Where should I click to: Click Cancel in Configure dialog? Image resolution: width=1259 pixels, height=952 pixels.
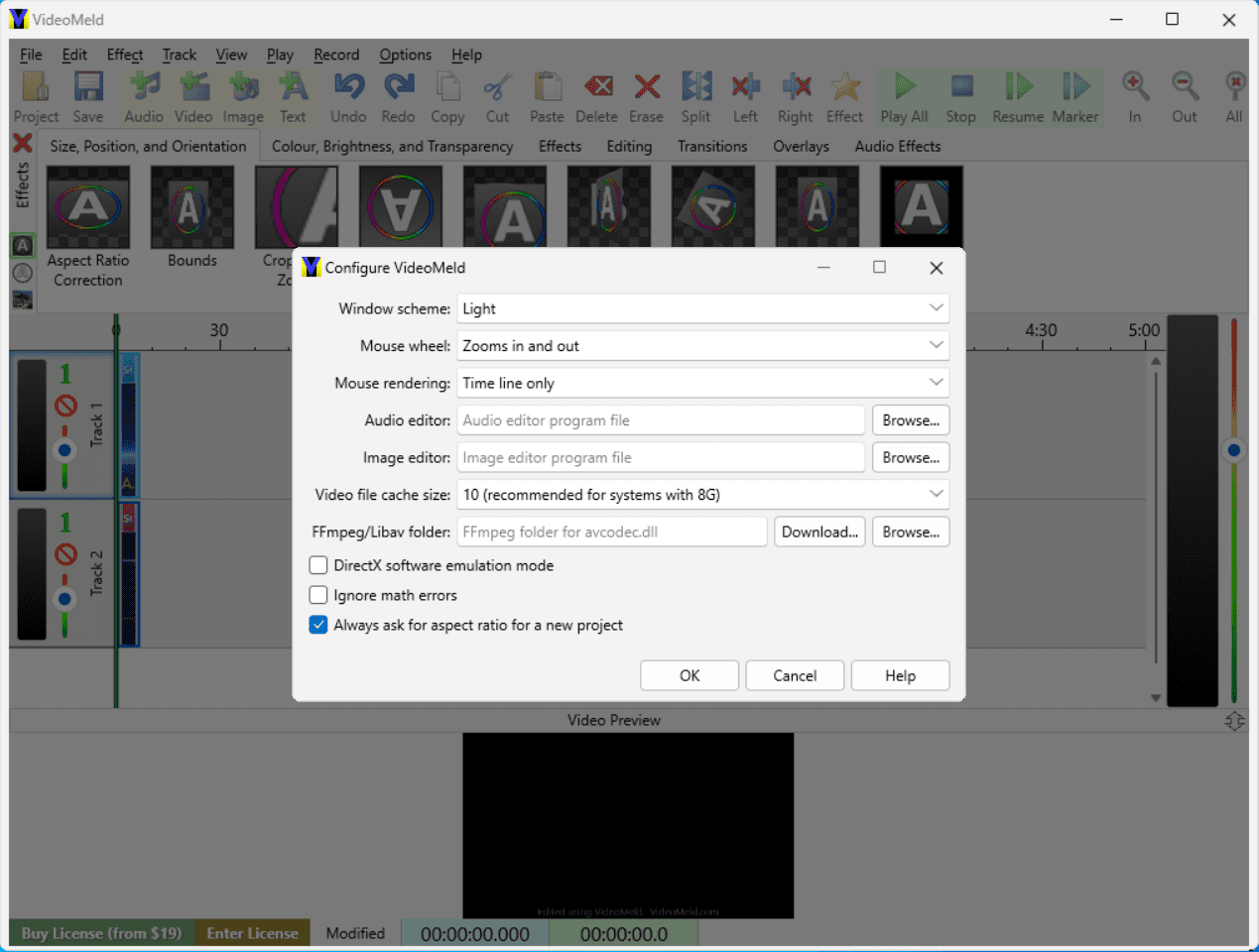tap(795, 675)
